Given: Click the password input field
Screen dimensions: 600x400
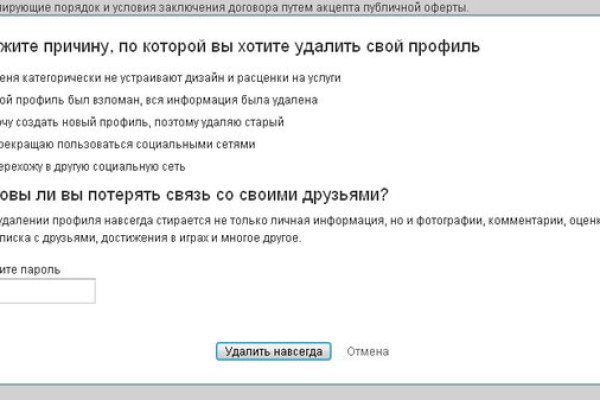Looking at the screenshot, I should (x=47, y=291).
